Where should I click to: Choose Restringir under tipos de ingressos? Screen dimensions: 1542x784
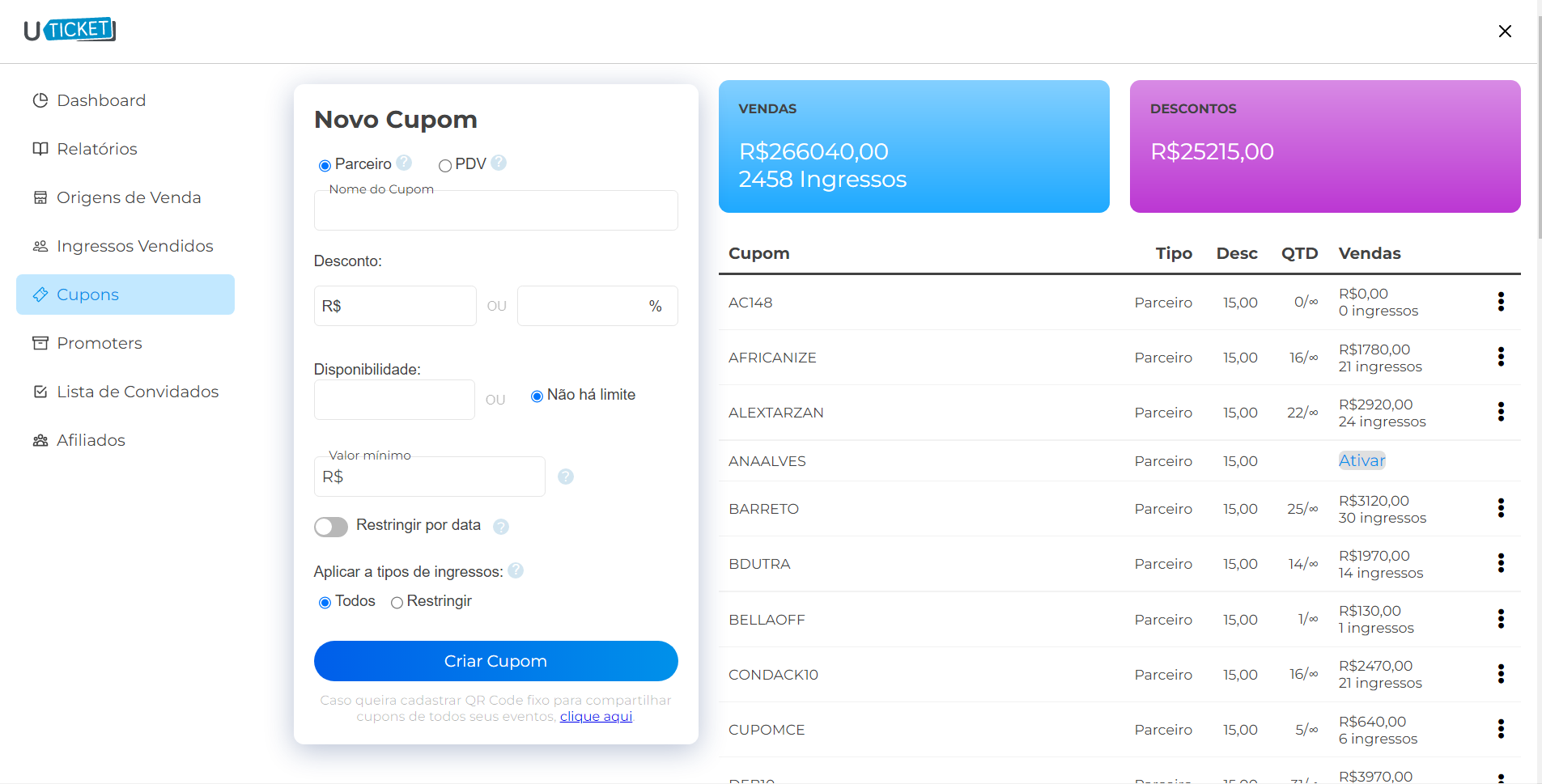[397, 602]
